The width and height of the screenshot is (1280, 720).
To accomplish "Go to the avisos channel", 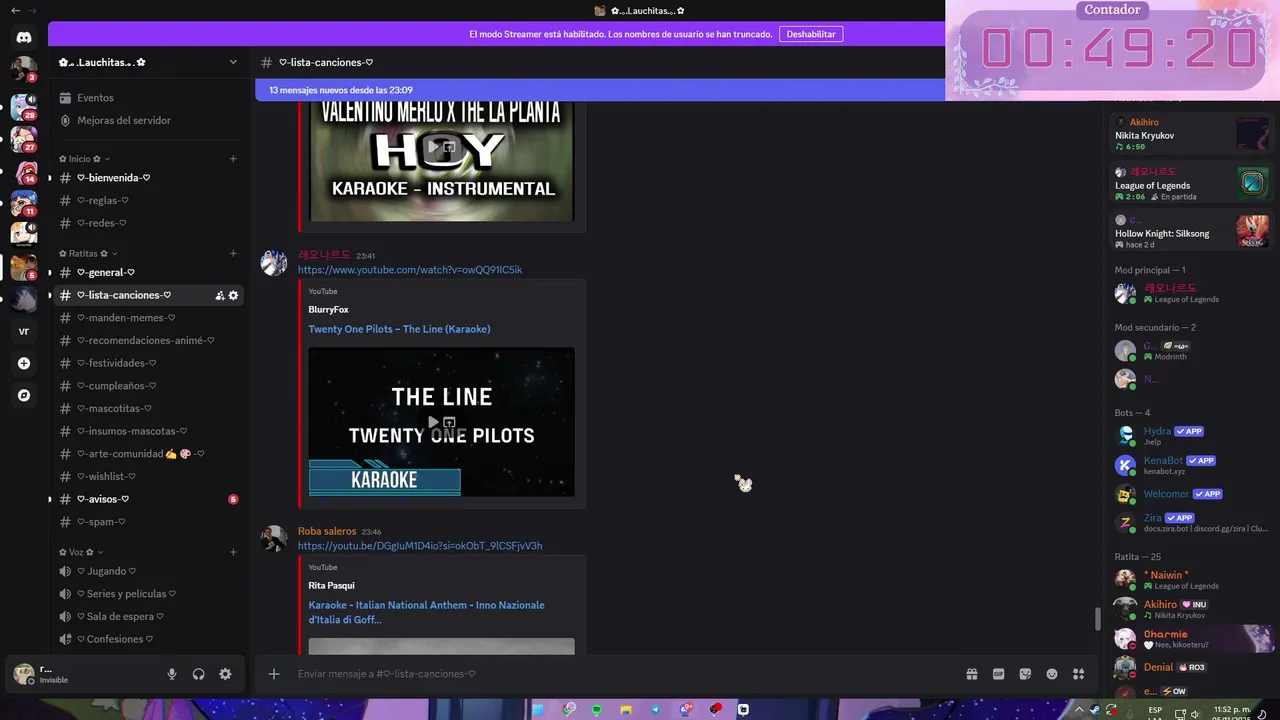I will point(147,499).
